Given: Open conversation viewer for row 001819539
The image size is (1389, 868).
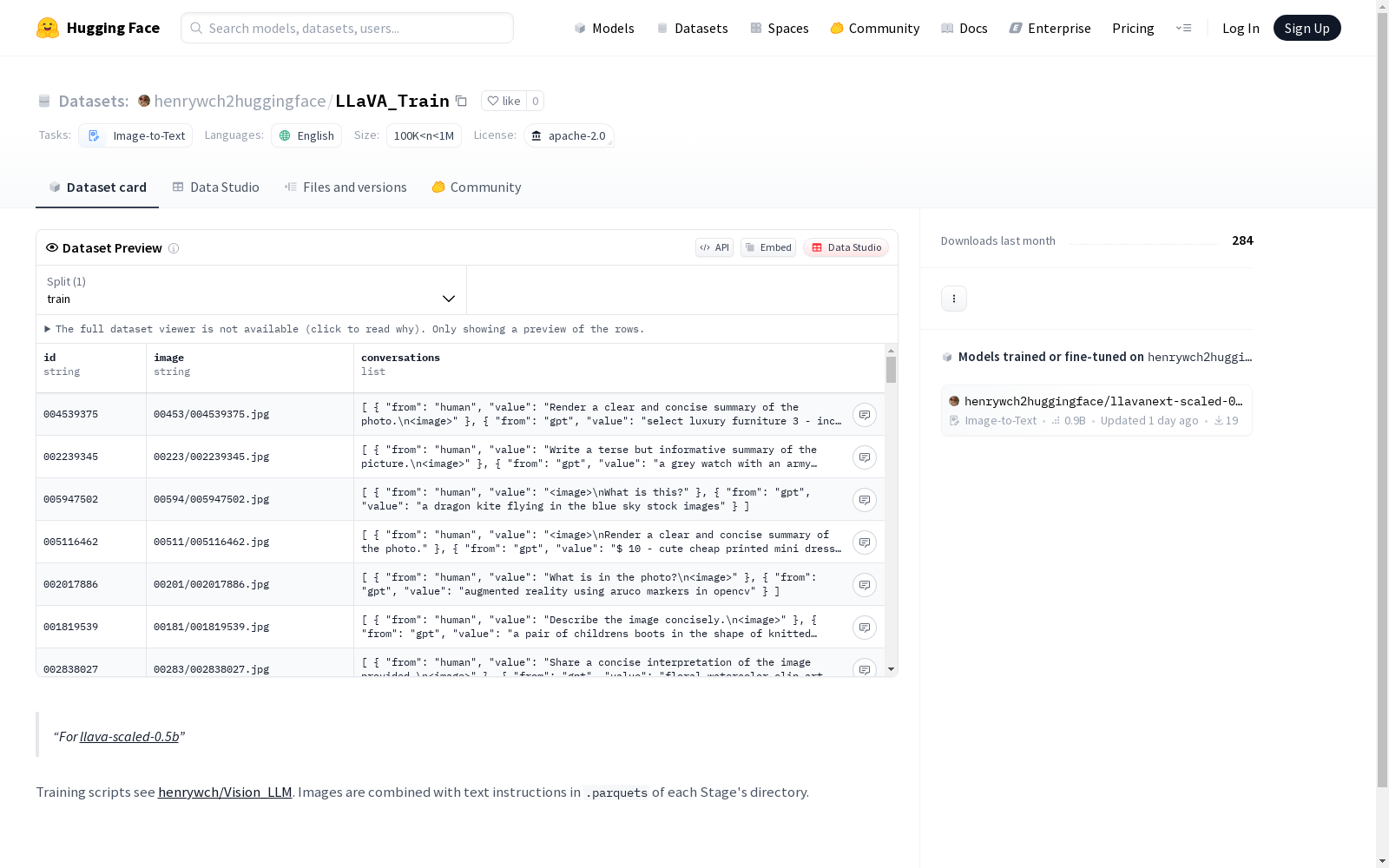Looking at the screenshot, I should pos(865,628).
